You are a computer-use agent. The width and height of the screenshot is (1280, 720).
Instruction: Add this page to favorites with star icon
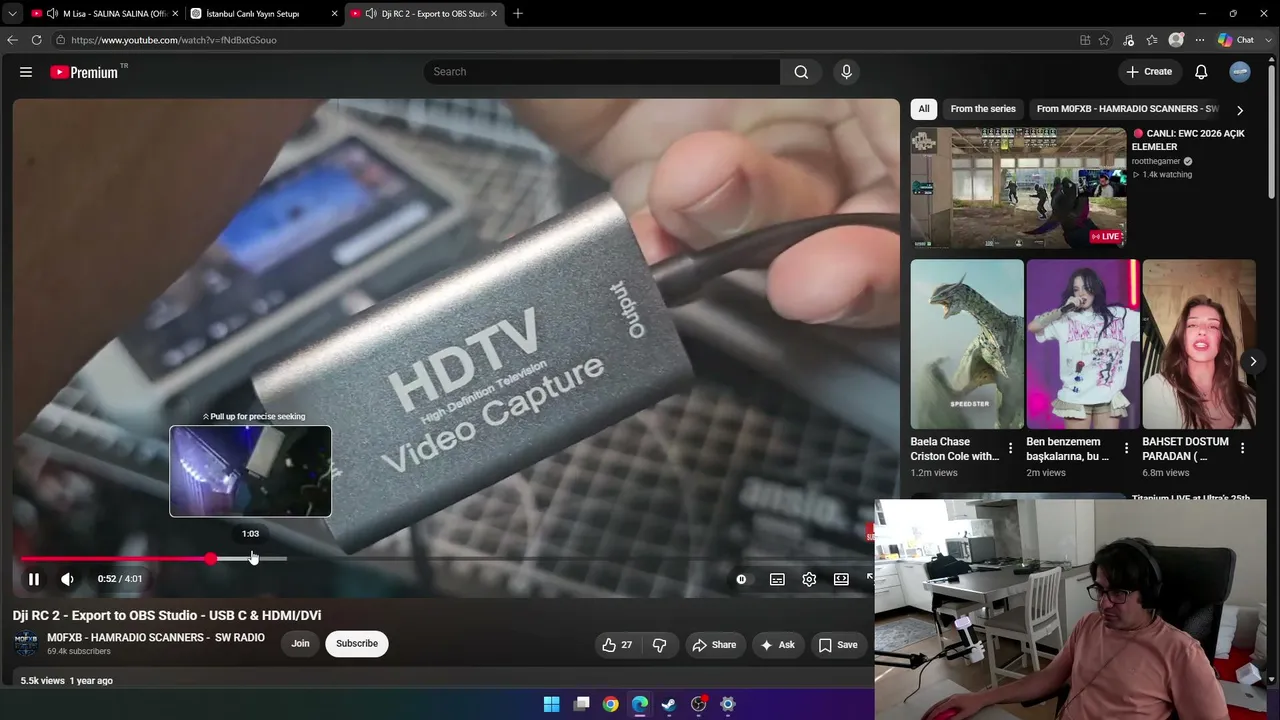[1104, 40]
